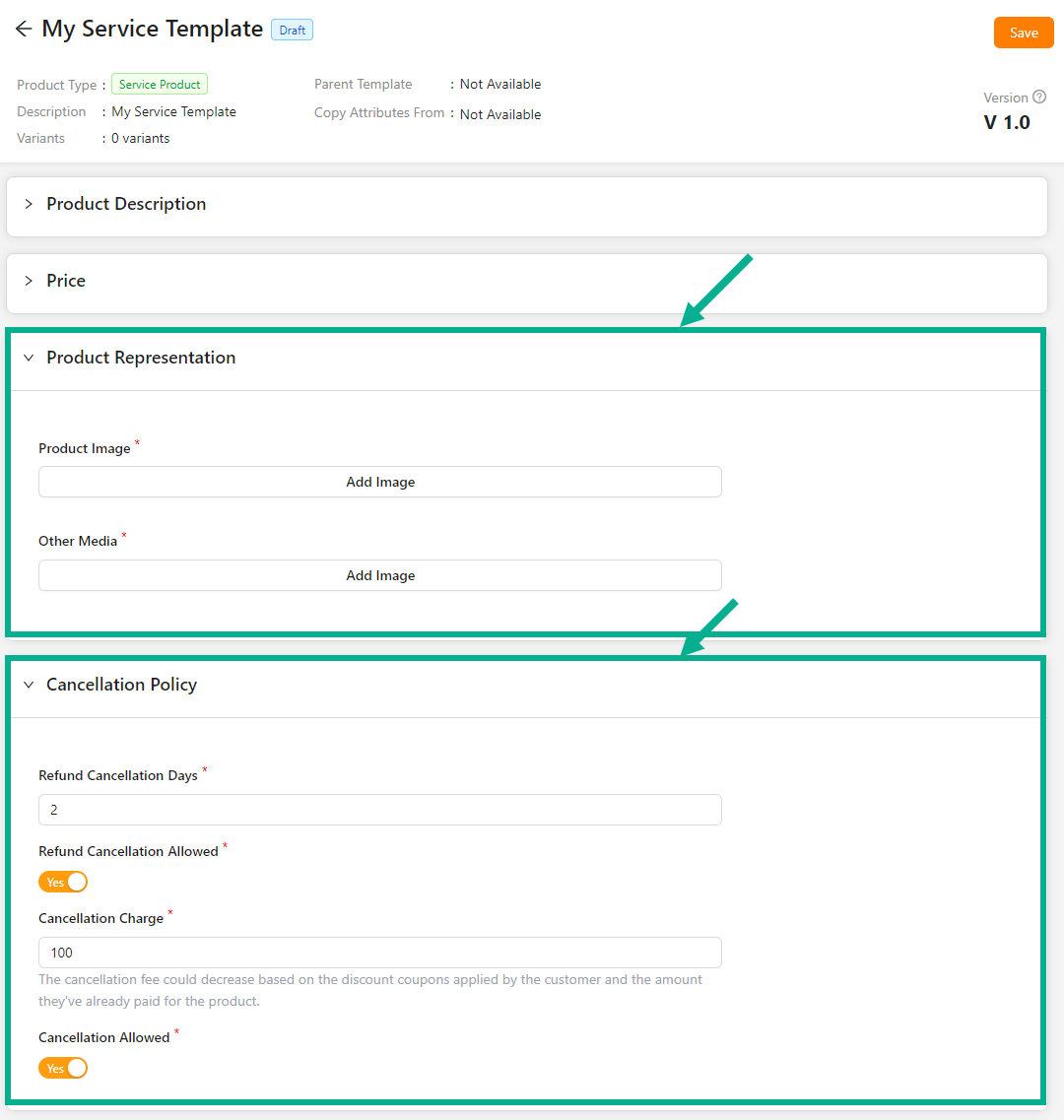Click the Parent Template Not Available value
Screen dimensions: 1064x1120
click(x=500, y=85)
